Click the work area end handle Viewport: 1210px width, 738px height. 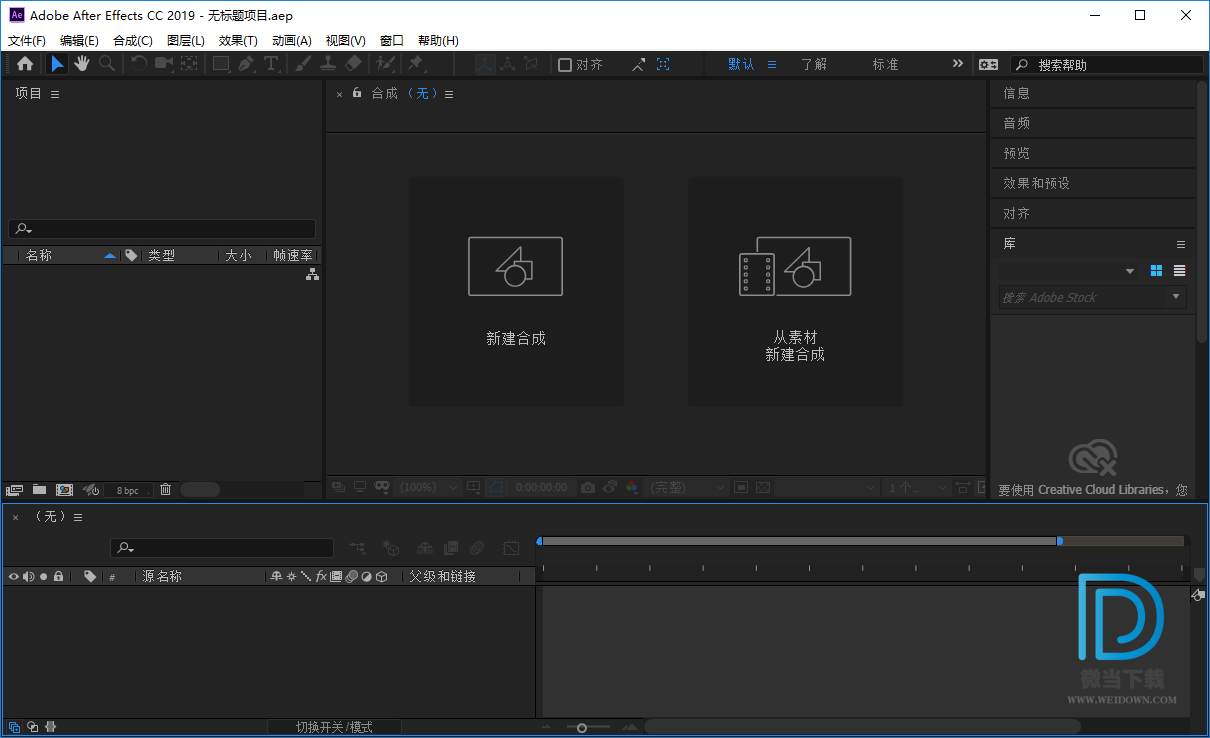coord(1060,541)
